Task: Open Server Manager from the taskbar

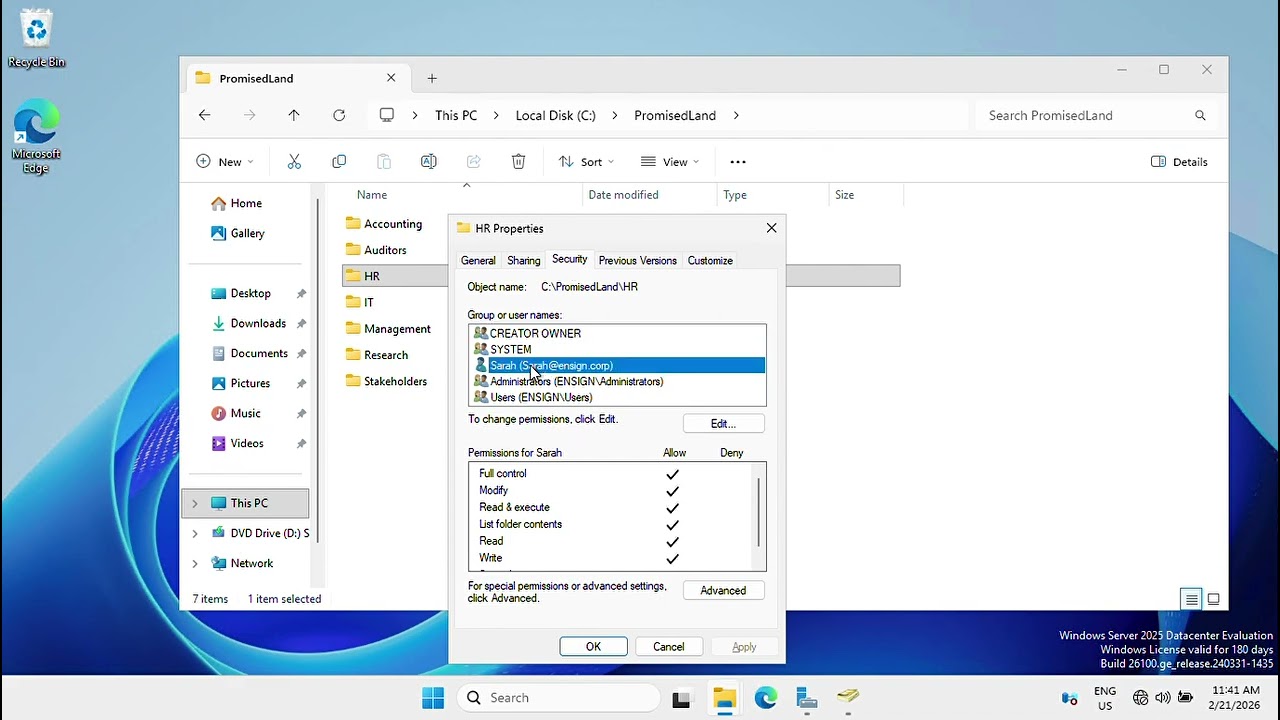Action: (807, 698)
